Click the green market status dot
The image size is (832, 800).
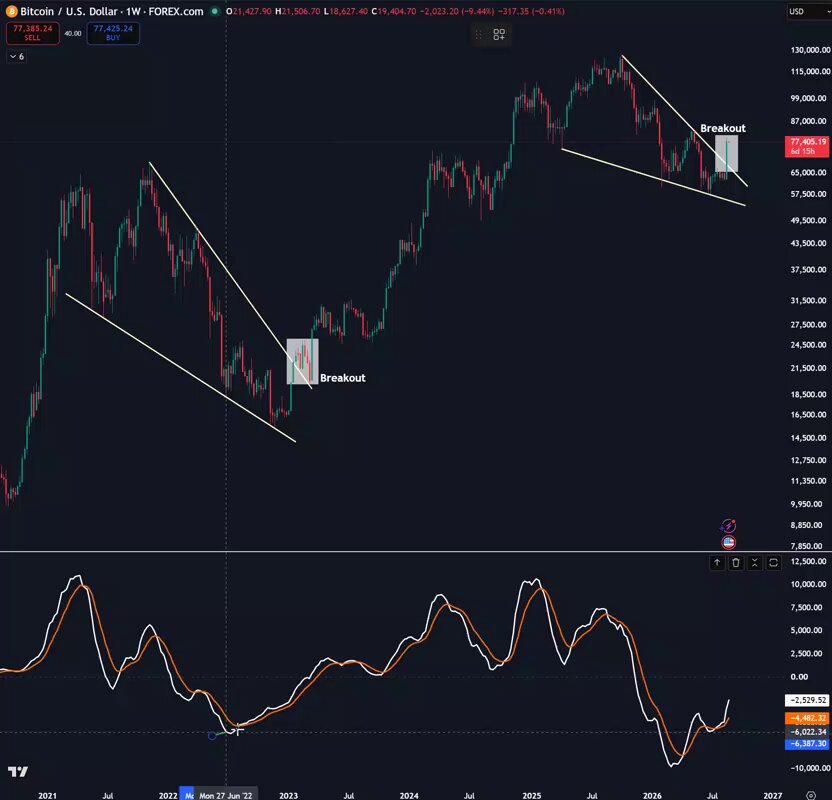click(x=214, y=11)
